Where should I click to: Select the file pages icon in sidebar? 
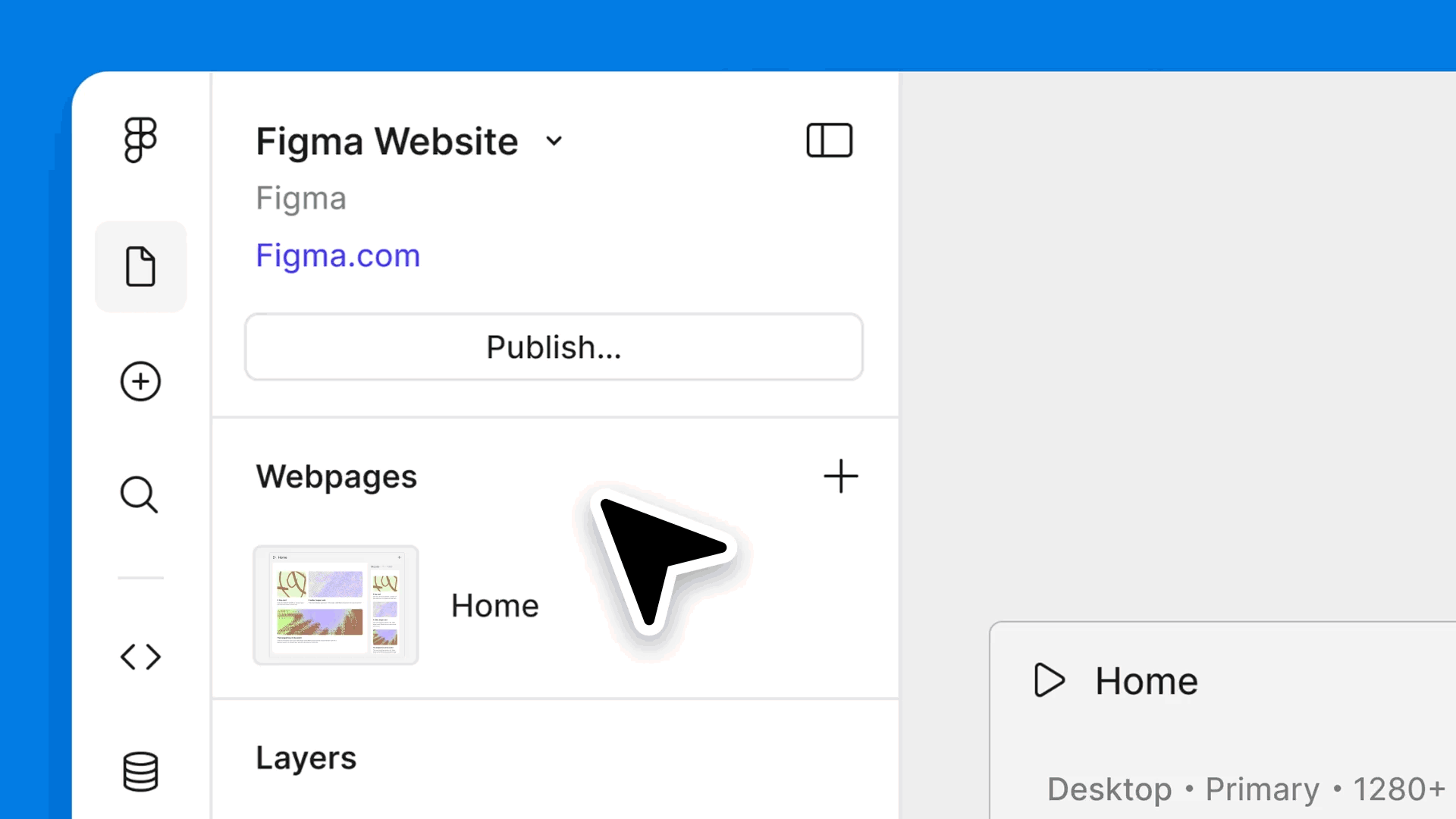(140, 266)
